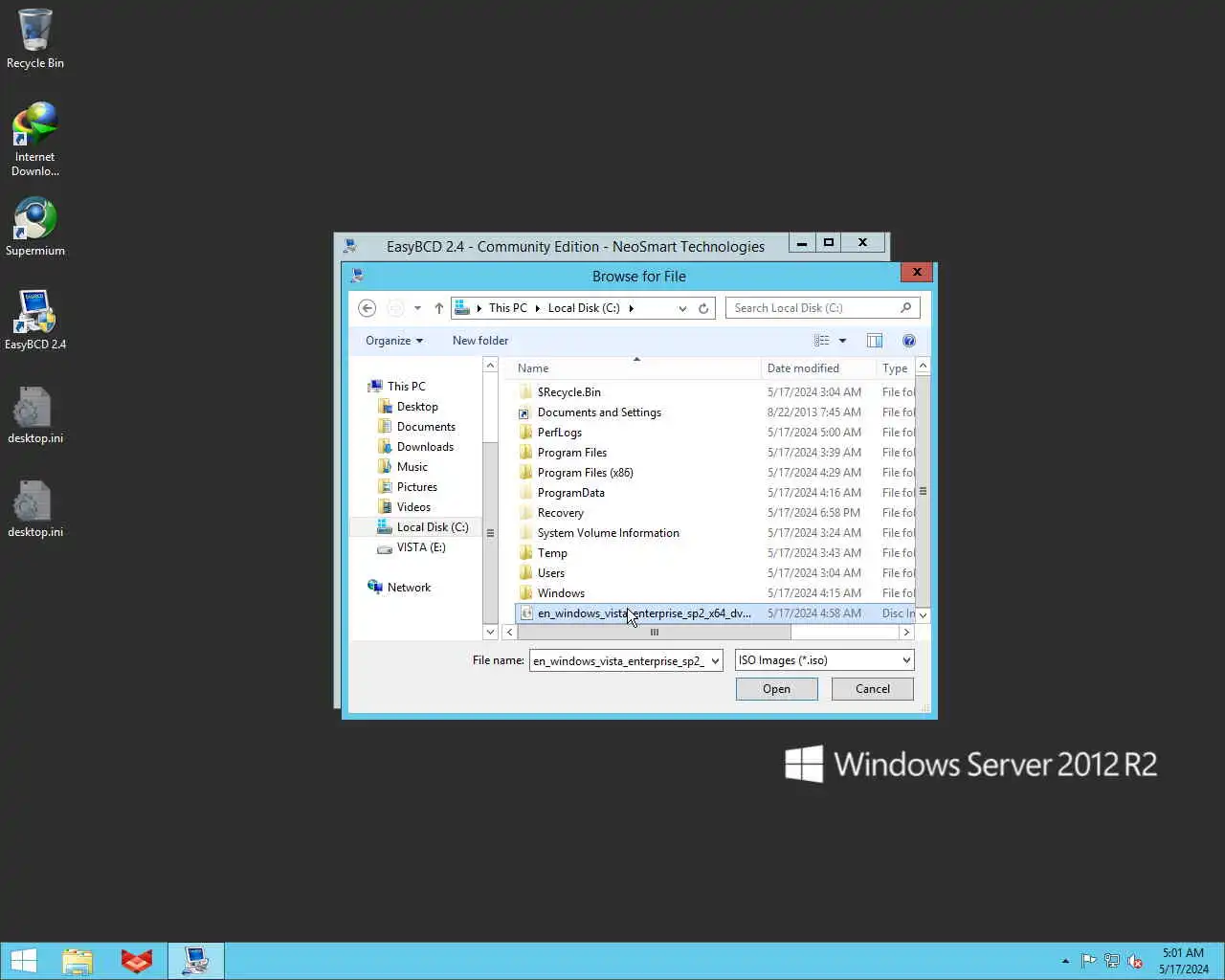1225x980 pixels.
Task: Click This PC in the address path
Action: click(x=507, y=308)
